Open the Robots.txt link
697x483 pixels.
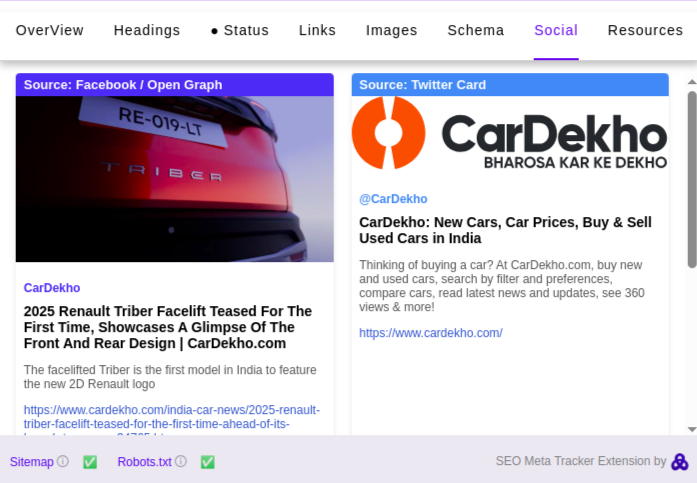[x=144, y=462]
